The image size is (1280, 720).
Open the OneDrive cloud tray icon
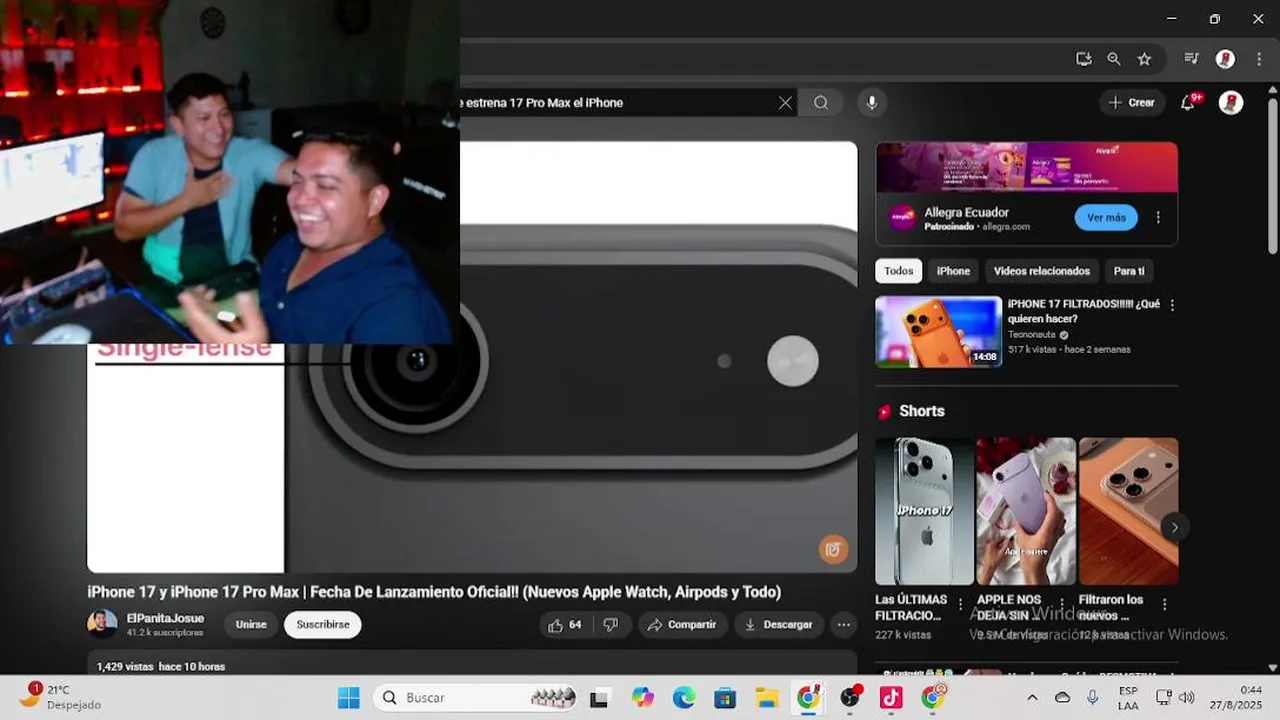1063,698
